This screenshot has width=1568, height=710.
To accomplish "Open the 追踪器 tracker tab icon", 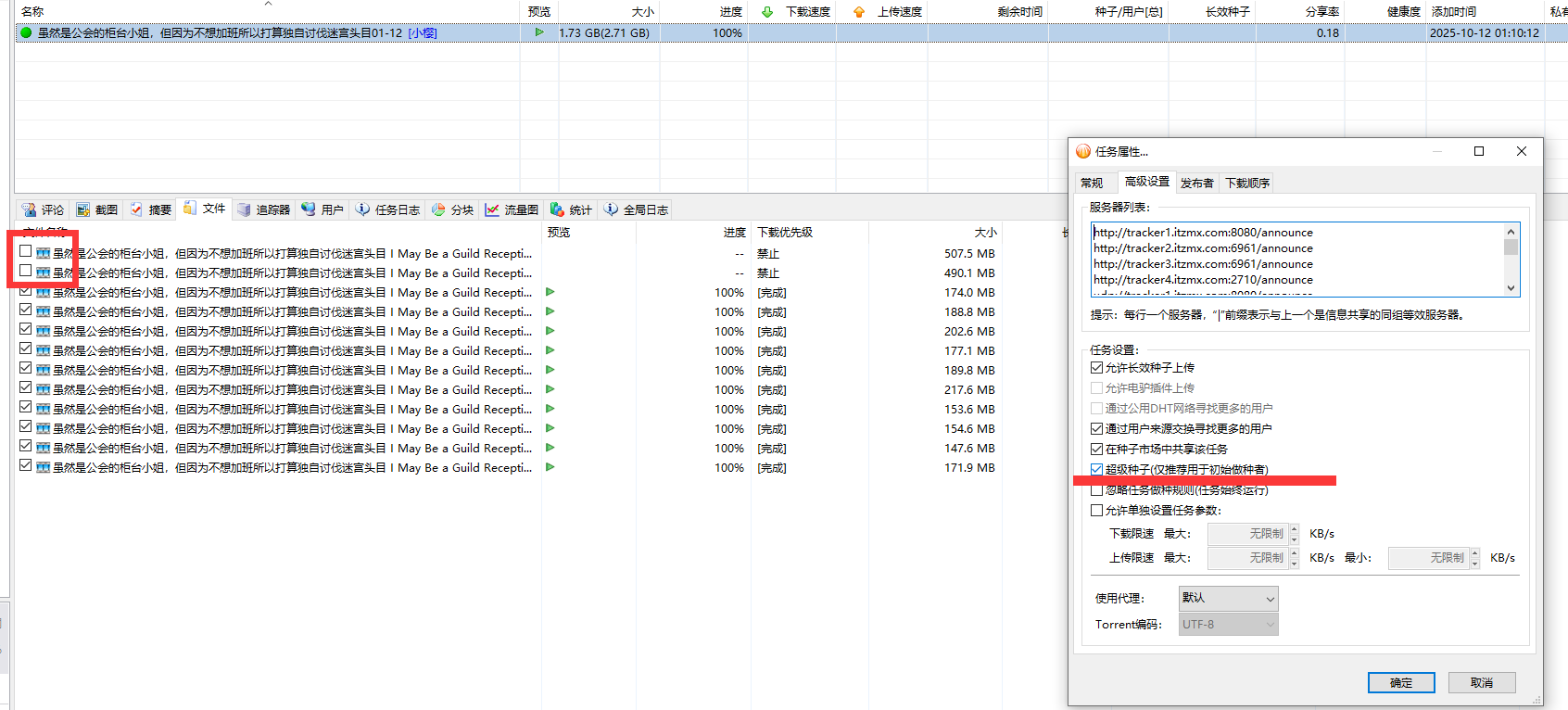I will [244, 209].
